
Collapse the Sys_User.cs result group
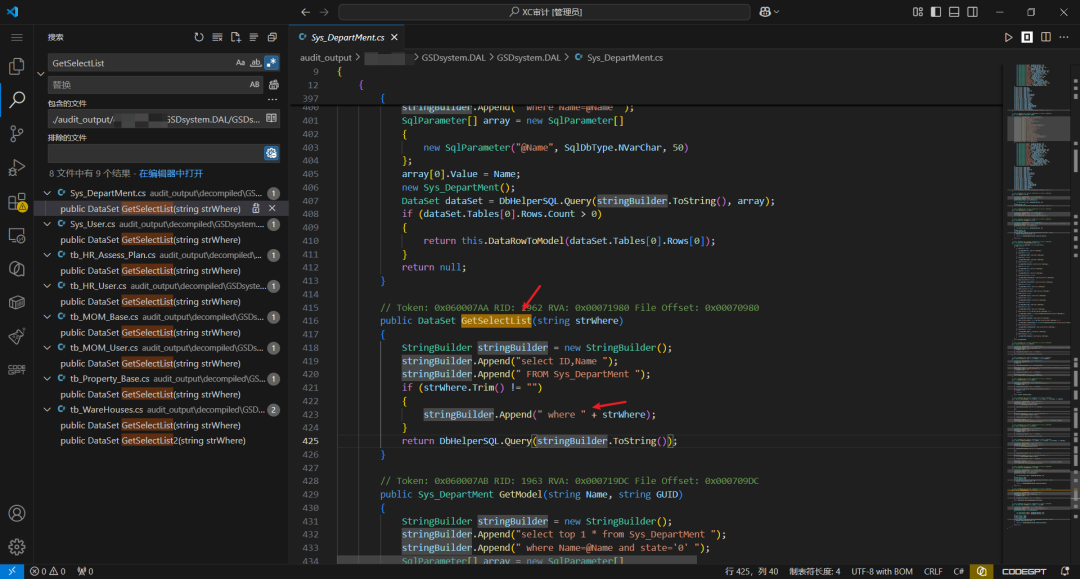pyautogui.click(x=47, y=224)
